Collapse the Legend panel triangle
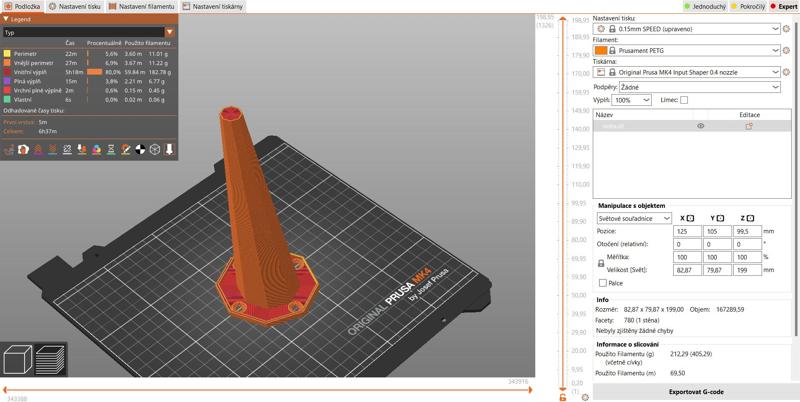The height and width of the screenshot is (402, 800). (6, 19)
